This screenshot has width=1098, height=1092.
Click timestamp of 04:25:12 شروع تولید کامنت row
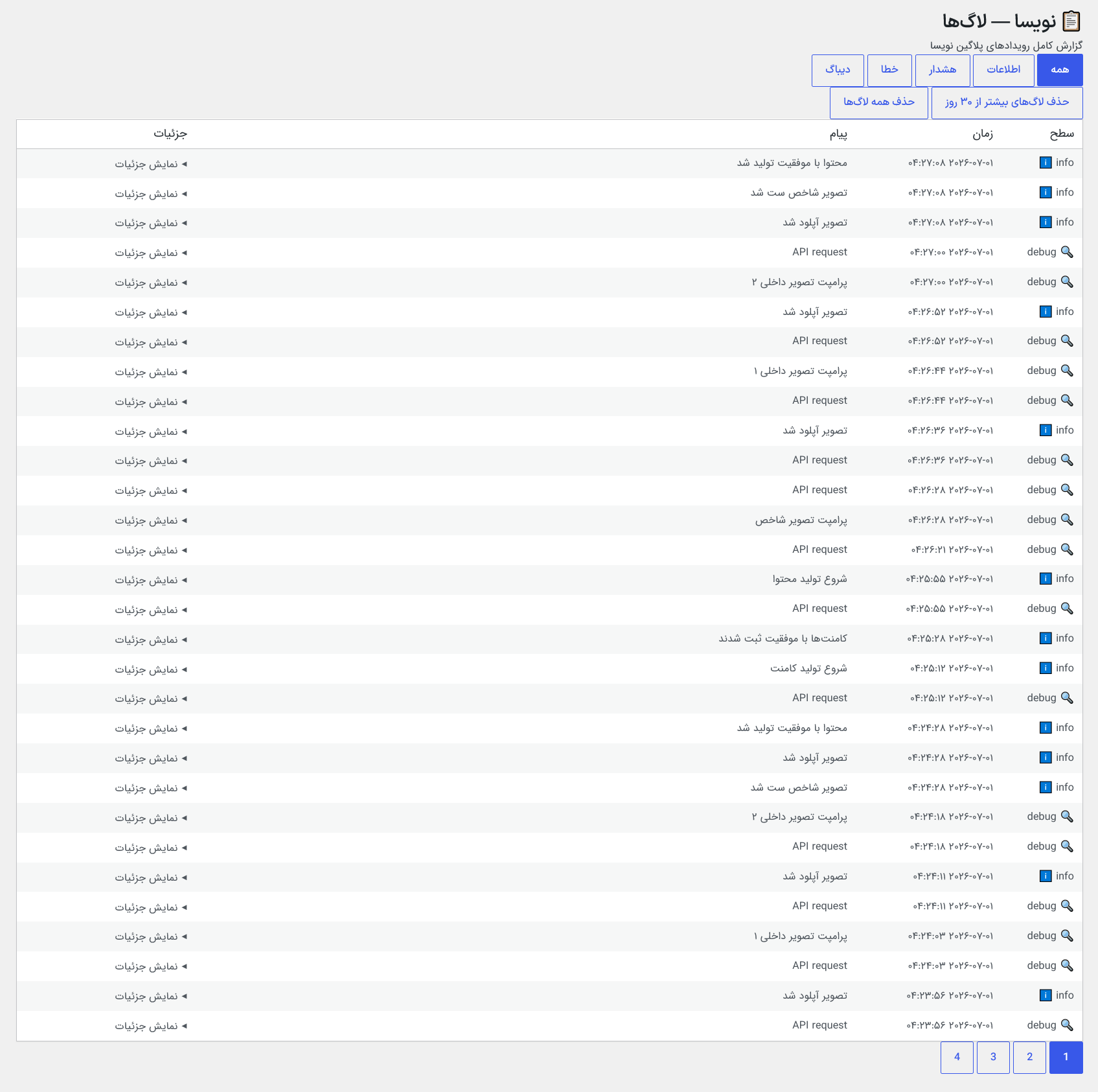[951, 668]
